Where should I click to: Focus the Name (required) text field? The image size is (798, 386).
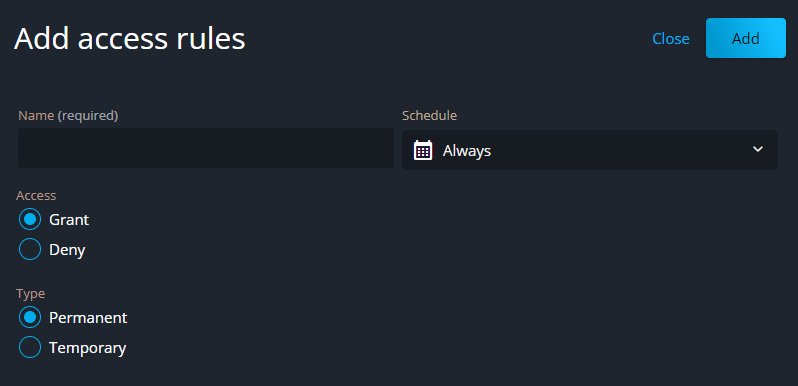click(206, 148)
